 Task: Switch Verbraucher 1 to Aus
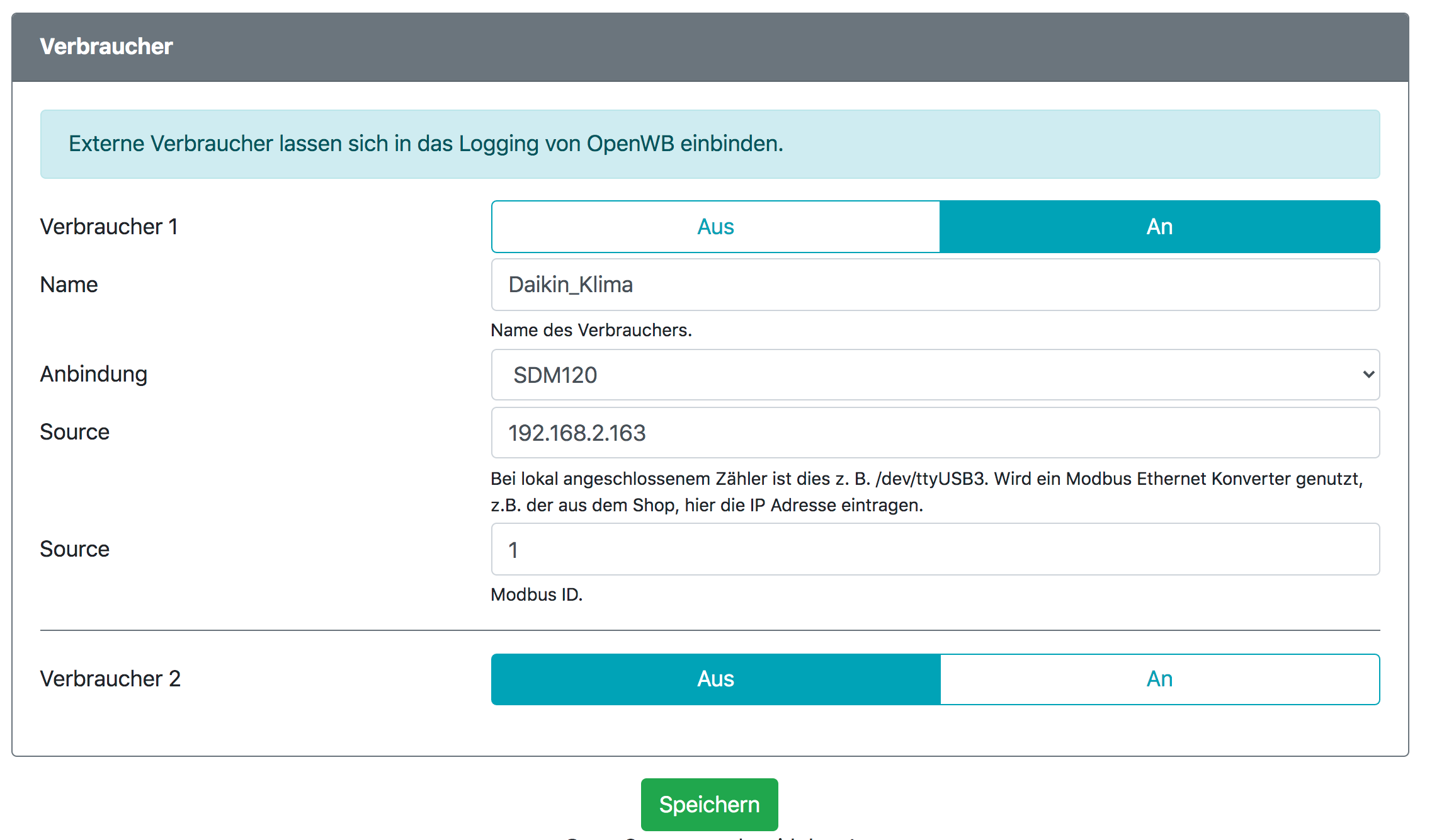point(715,227)
